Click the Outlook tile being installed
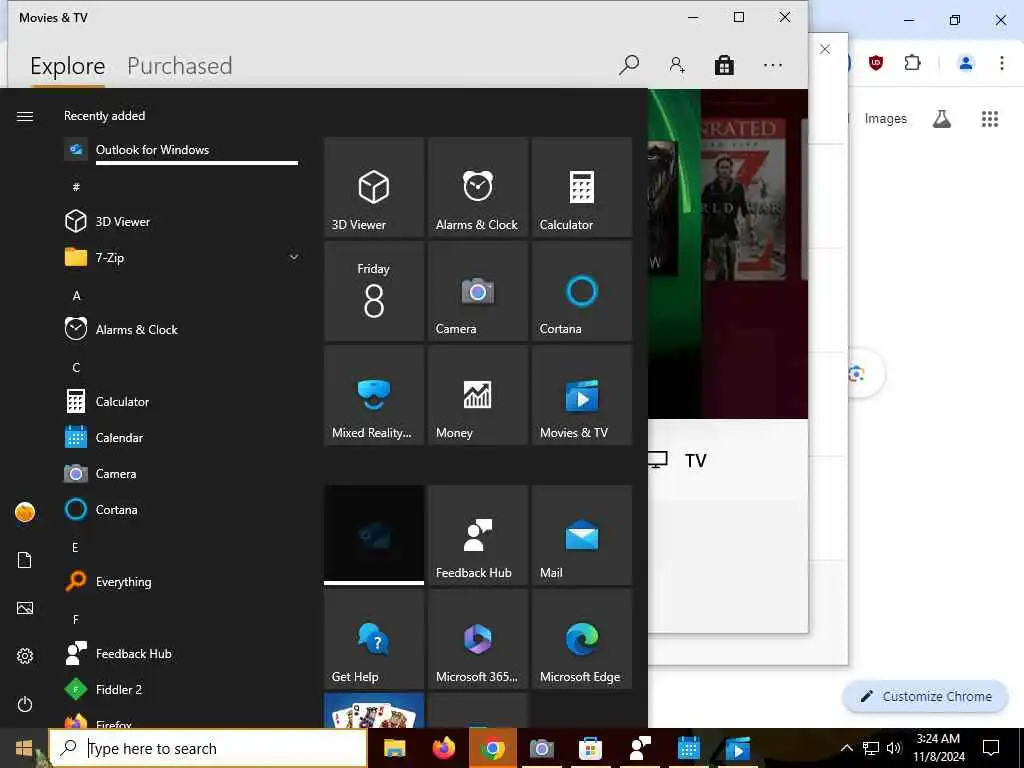Image resolution: width=1024 pixels, height=768 pixels. pos(374,535)
